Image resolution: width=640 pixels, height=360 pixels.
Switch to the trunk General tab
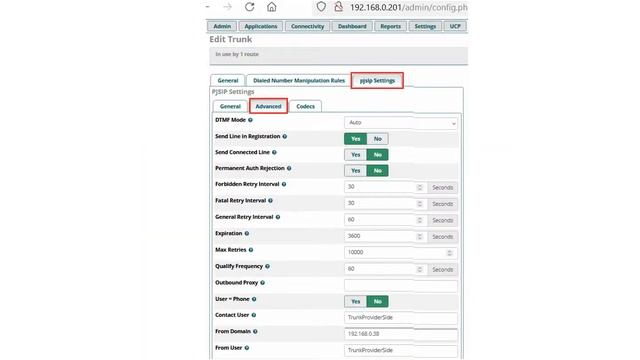[x=228, y=80]
